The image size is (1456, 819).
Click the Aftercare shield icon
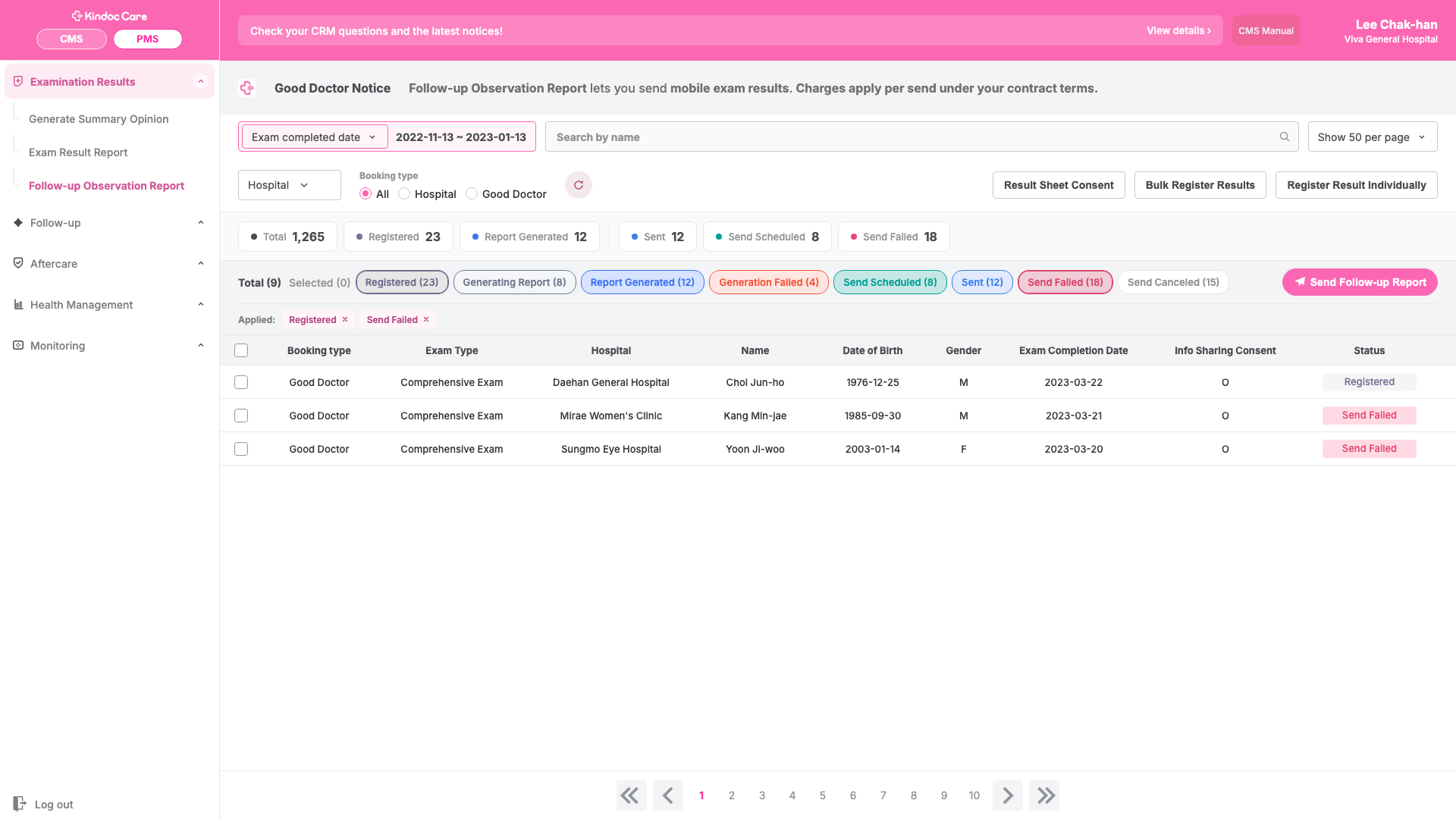click(18, 263)
